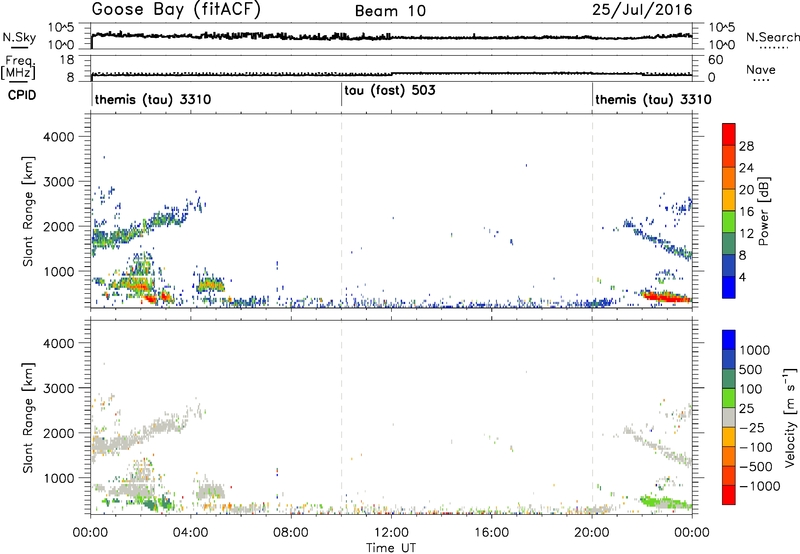Pick the light green Power segment between 12 and 16

pos(729,222)
